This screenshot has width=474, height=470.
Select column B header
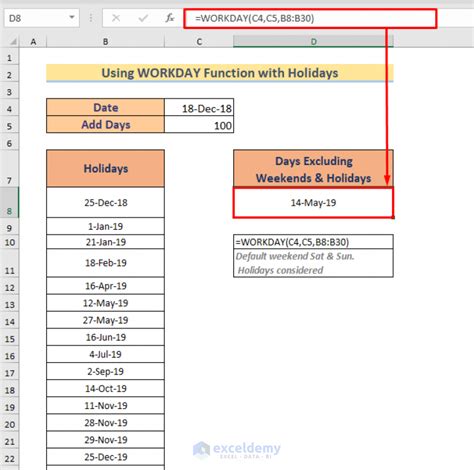click(105, 42)
